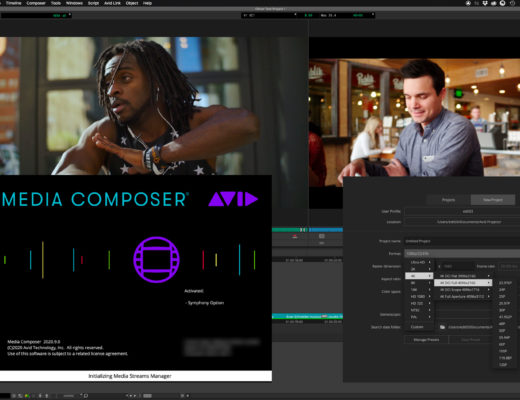Viewport: 520px width, 400px height.
Task: Open the Frame rate dropdown
Action: [x=509, y=266]
